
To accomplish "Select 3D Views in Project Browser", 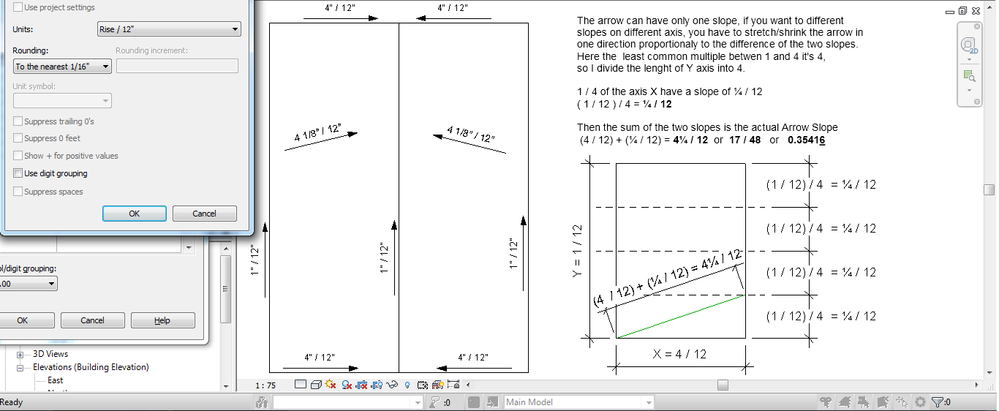I will pos(50,354).
